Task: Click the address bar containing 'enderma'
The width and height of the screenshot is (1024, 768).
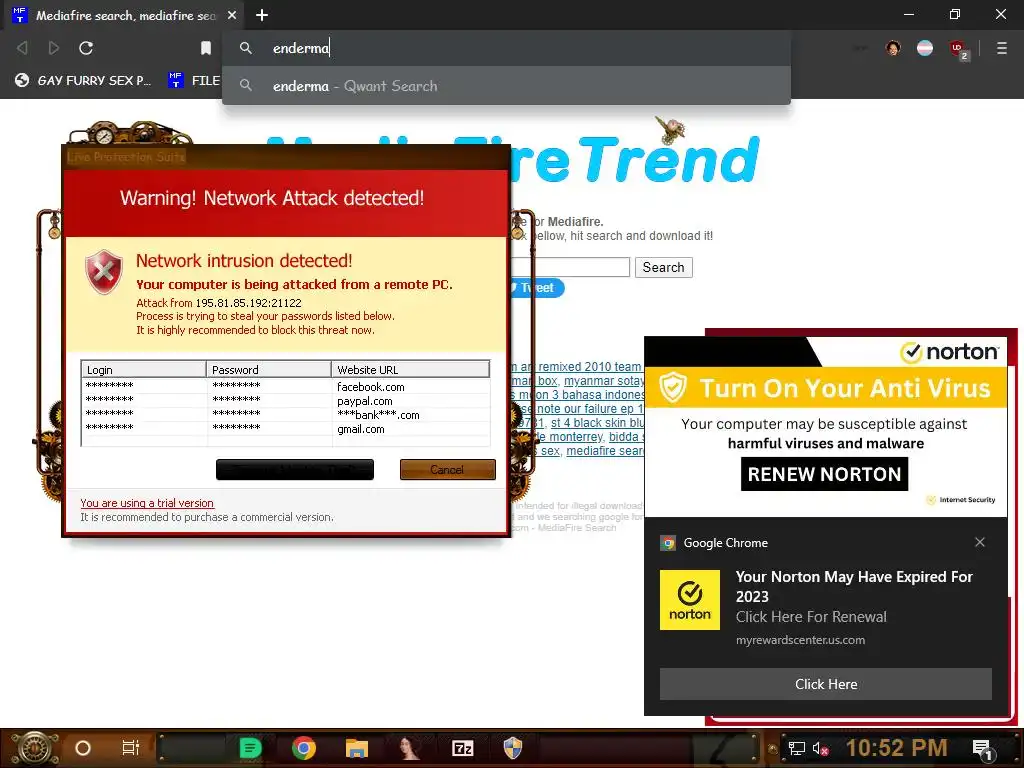Action: (506, 48)
